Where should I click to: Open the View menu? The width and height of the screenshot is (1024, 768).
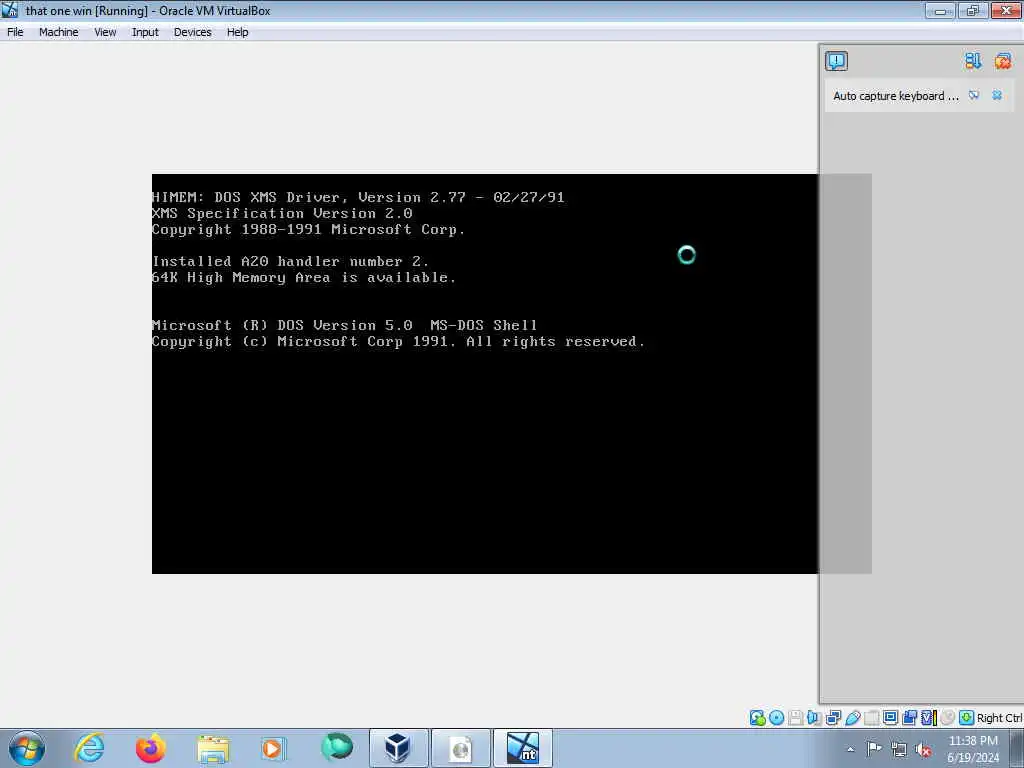click(x=104, y=32)
